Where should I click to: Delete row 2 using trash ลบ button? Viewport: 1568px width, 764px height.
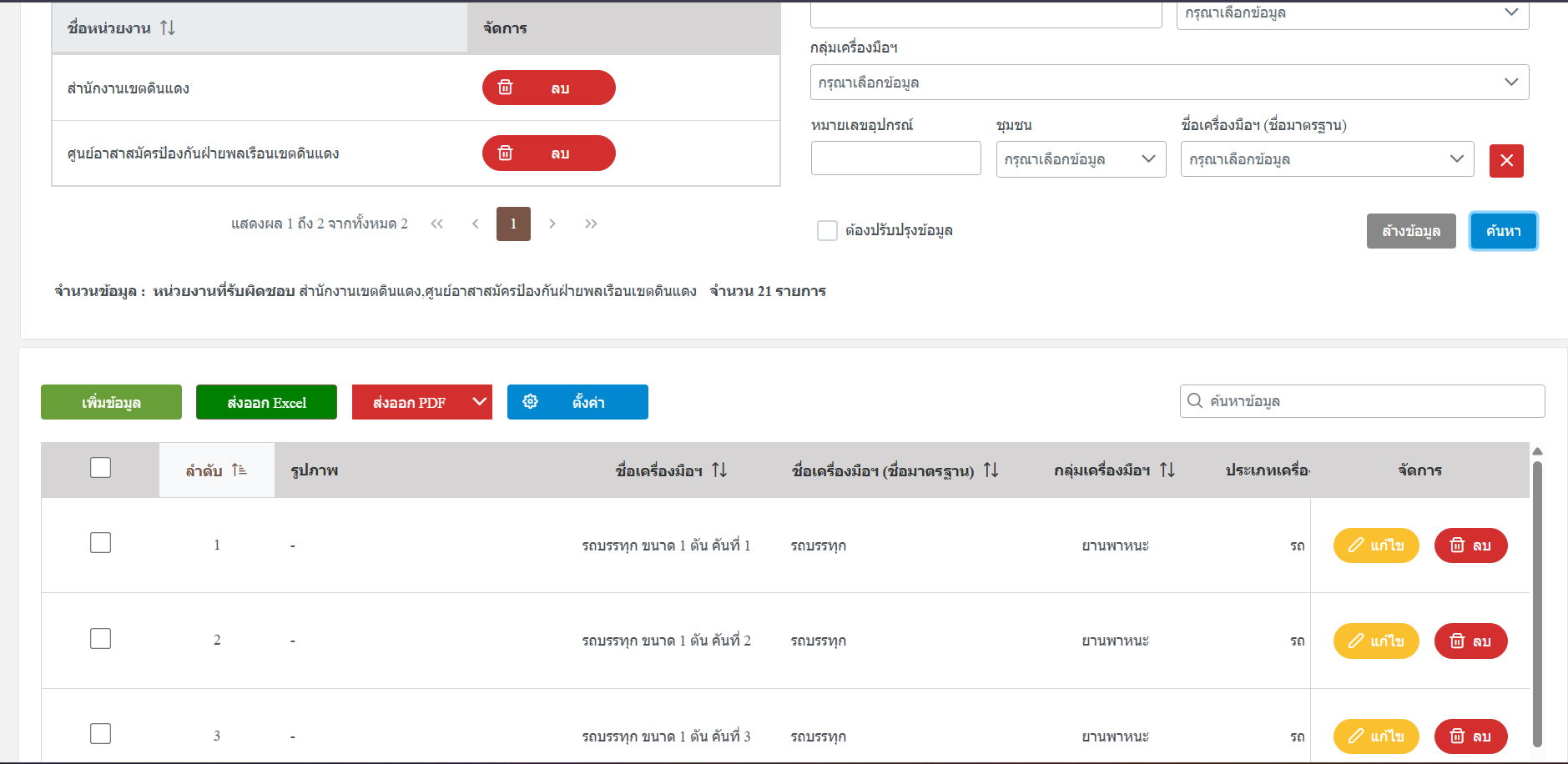tap(1470, 641)
